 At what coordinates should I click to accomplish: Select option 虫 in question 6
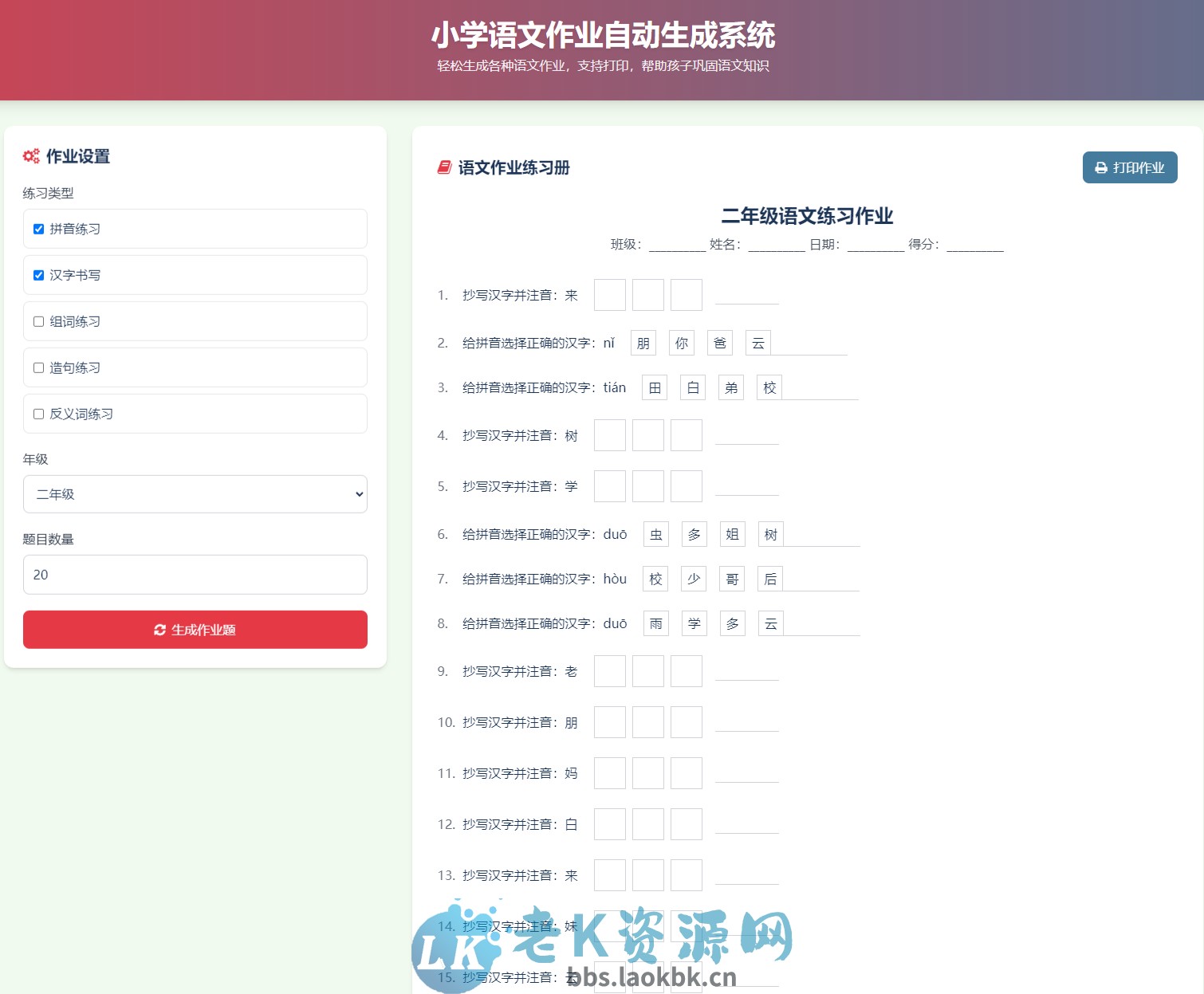(x=656, y=534)
